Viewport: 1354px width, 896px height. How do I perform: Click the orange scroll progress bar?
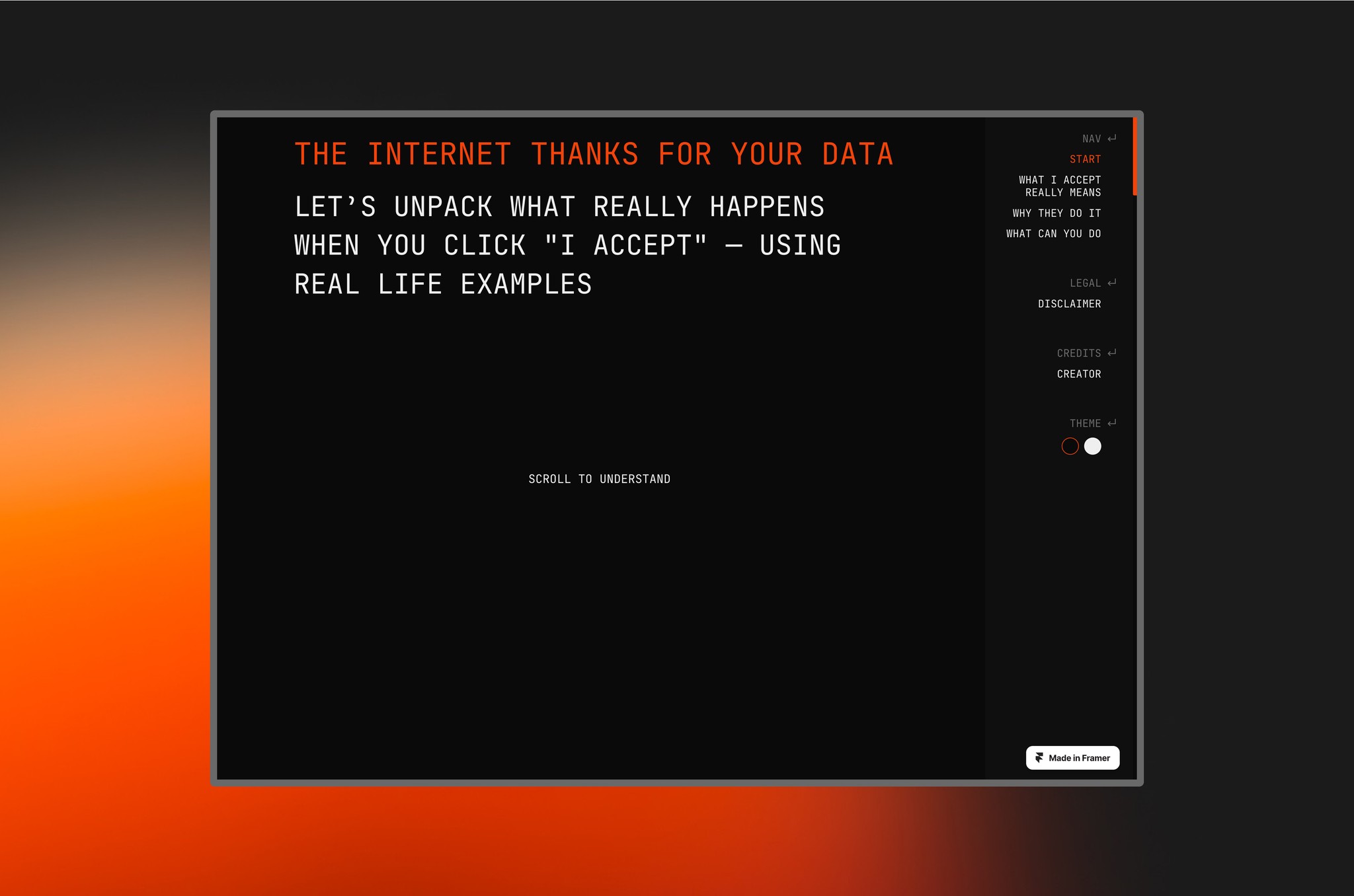click(1135, 157)
